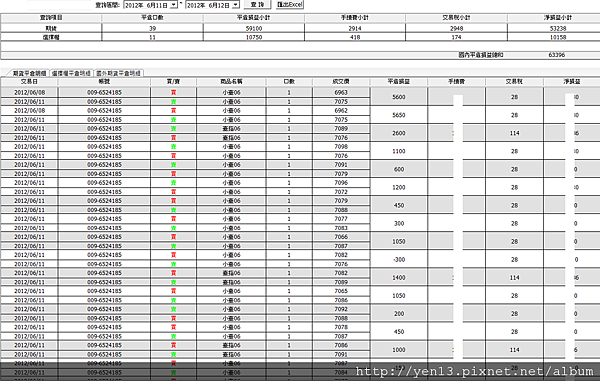The image size is (600, 381).
Task: Click the 交易稅 cell 114 in the 2600 row
Action: [514, 133]
